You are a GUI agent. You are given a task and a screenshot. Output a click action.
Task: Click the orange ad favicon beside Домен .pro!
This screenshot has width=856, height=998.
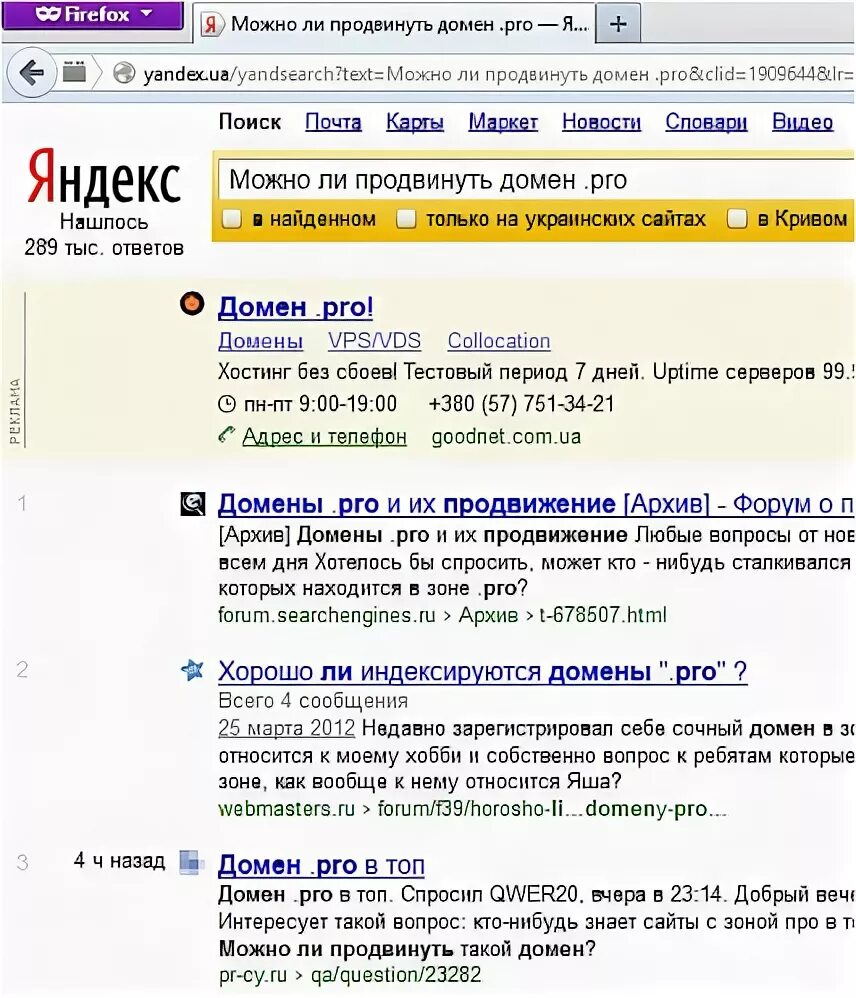coord(192,303)
